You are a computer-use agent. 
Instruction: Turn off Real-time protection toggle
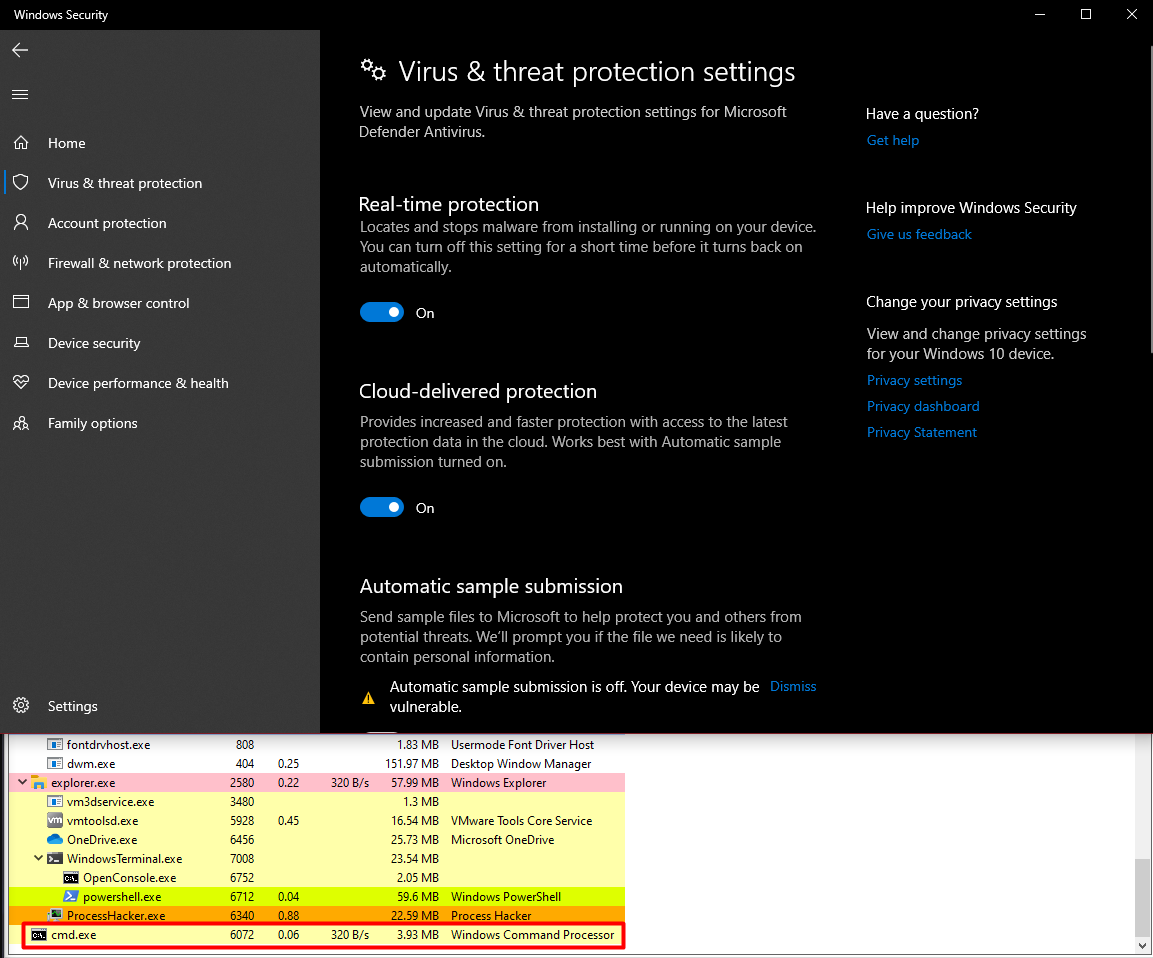(382, 313)
